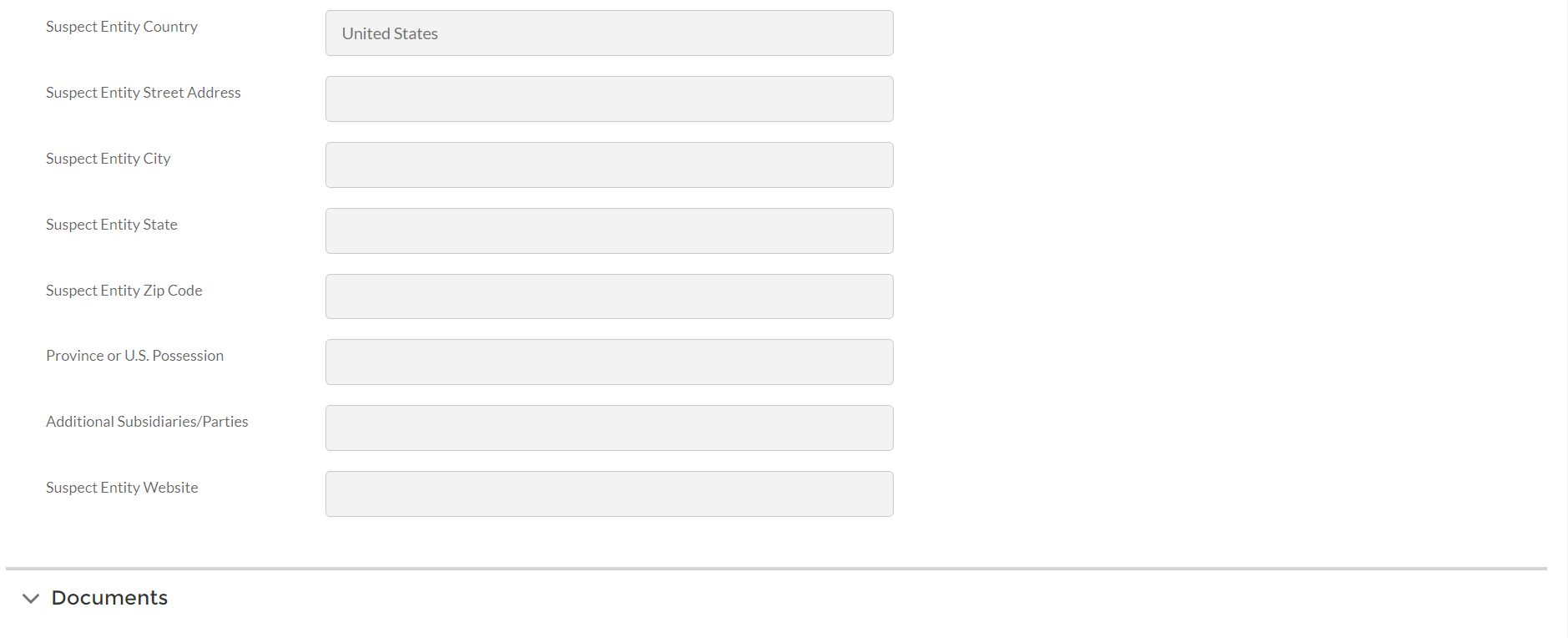This screenshot has height=638, width=1568.
Task: Select the Suspect Entity Website field
Action: pos(609,494)
